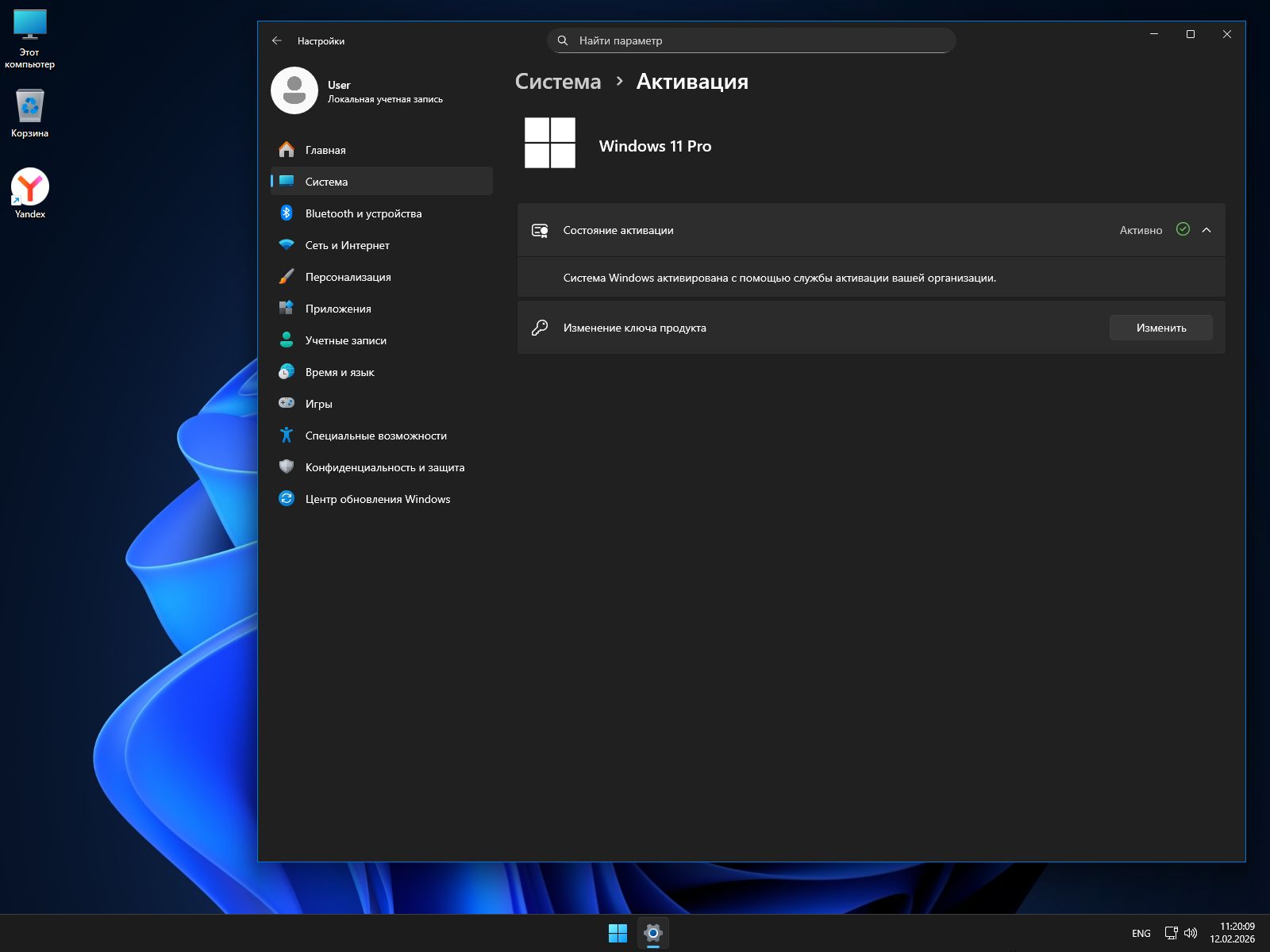The height and width of the screenshot is (952, 1270).
Task: Focus the Найти параметр search field
Action: (x=751, y=40)
